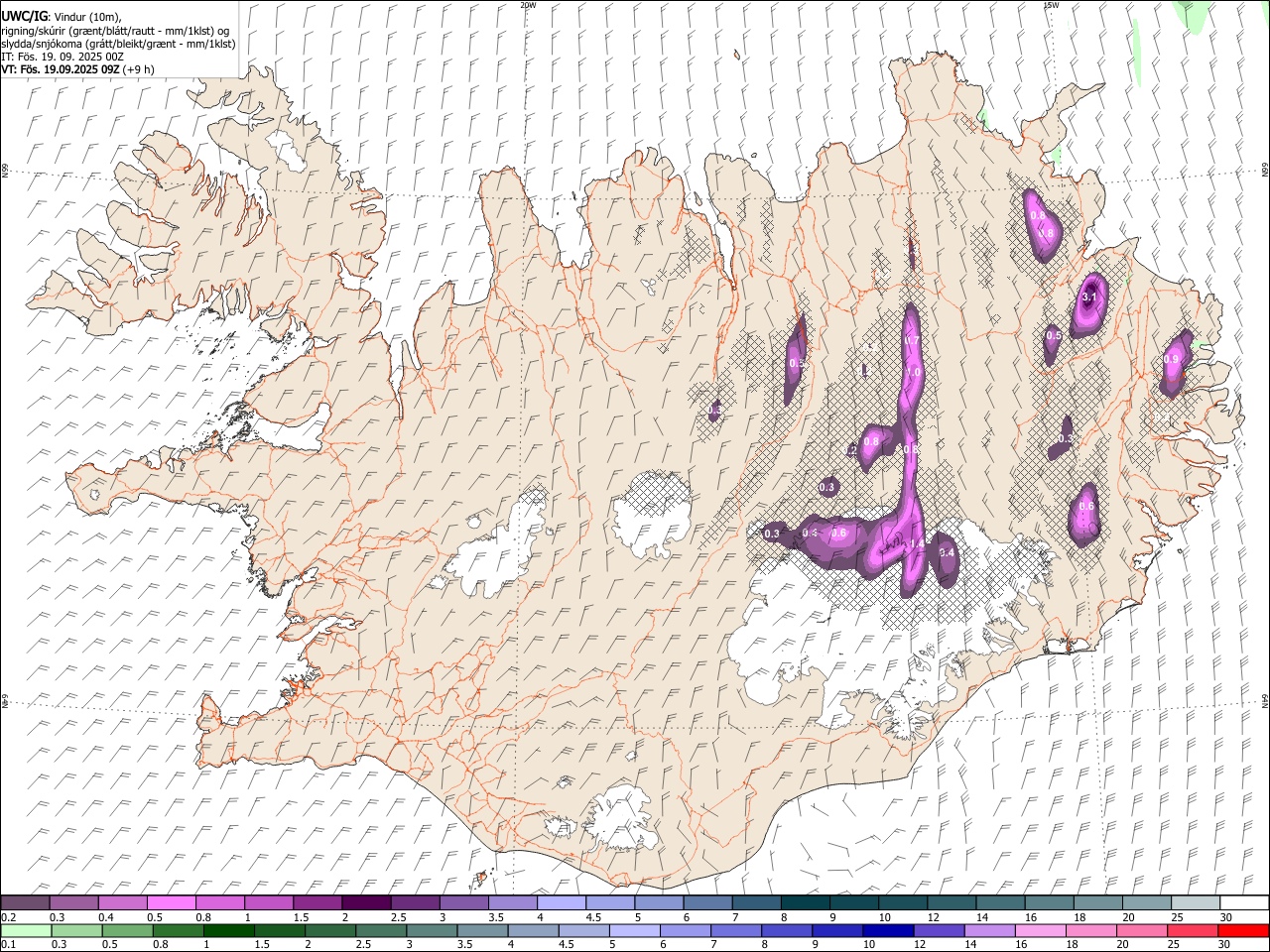Click the pale lavender 5–6 rain scale swatch

(x=635, y=931)
